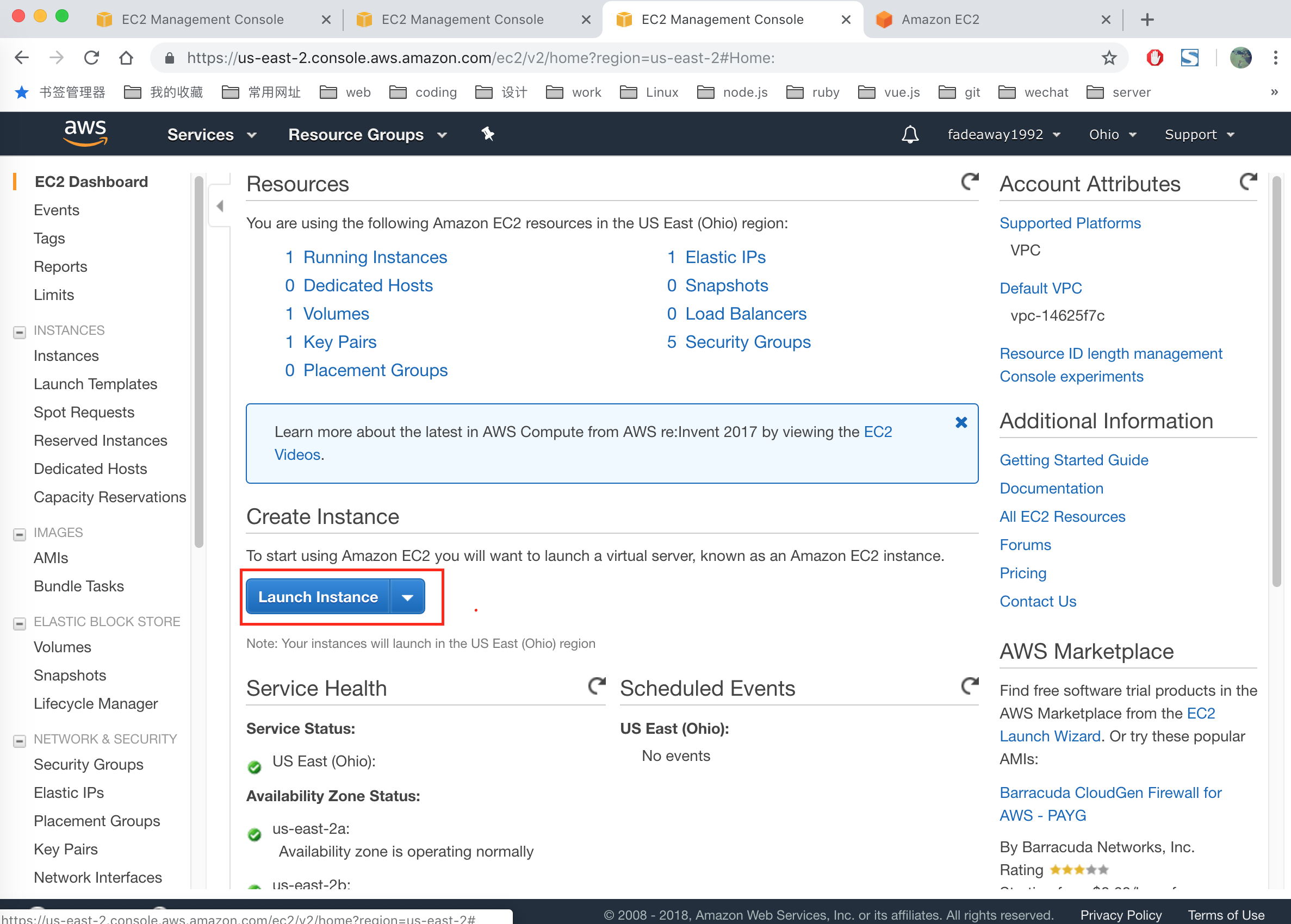1291x924 pixels.
Task: Refresh the Resources section
Action: pyautogui.click(x=970, y=182)
